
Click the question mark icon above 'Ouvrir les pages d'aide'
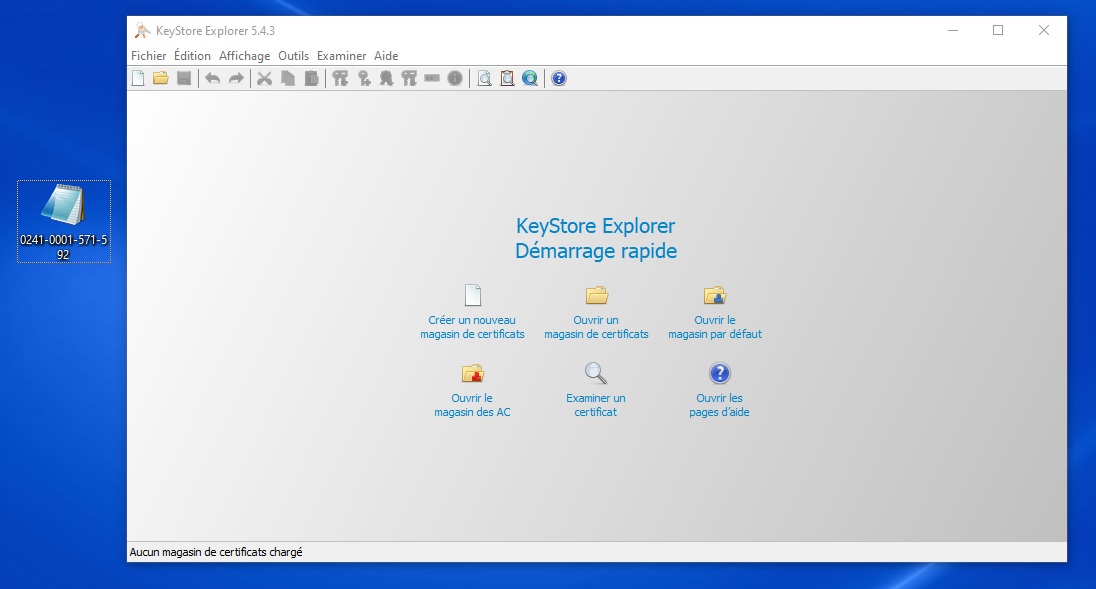(x=719, y=373)
